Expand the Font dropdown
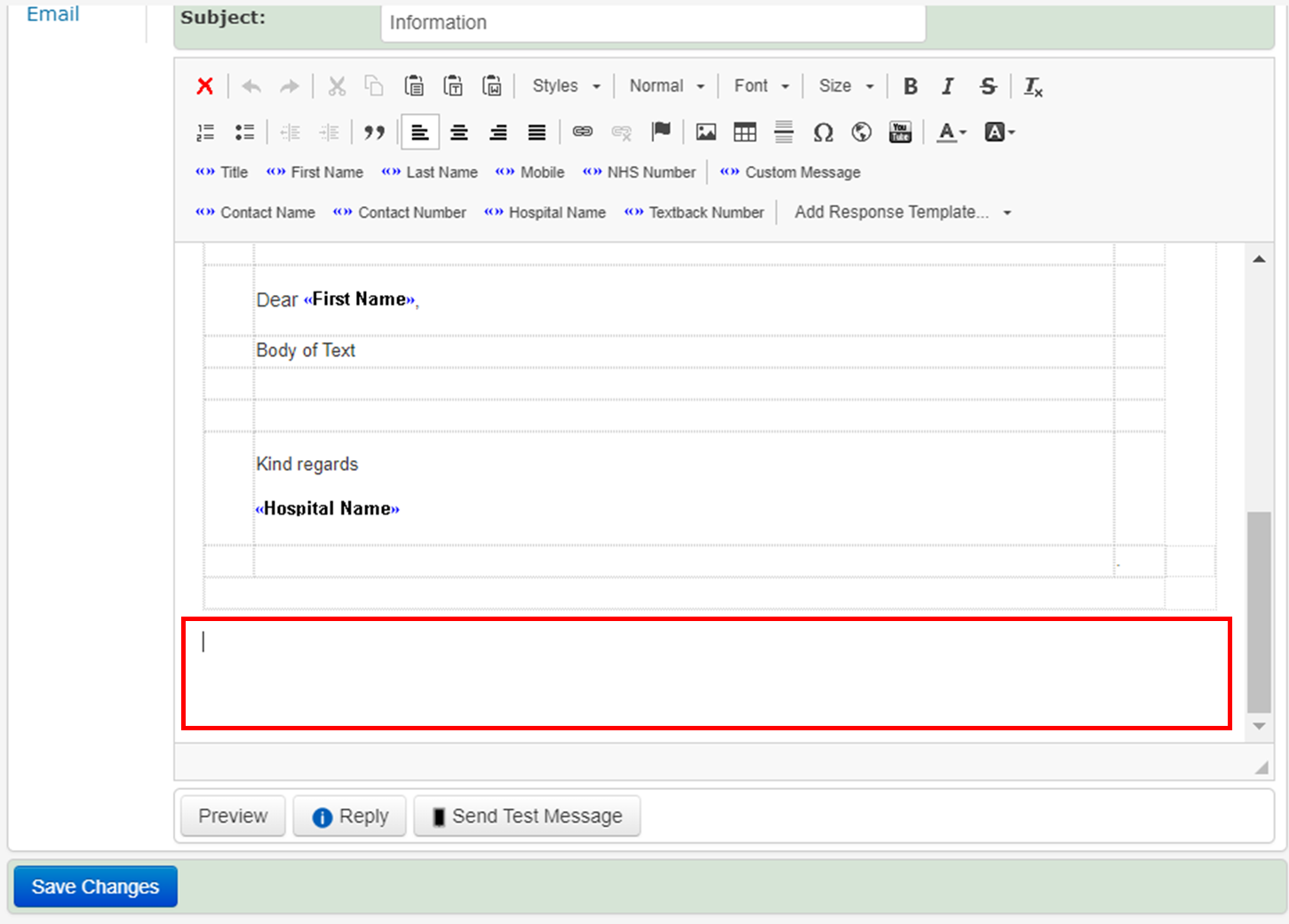1289x924 pixels. click(x=761, y=86)
